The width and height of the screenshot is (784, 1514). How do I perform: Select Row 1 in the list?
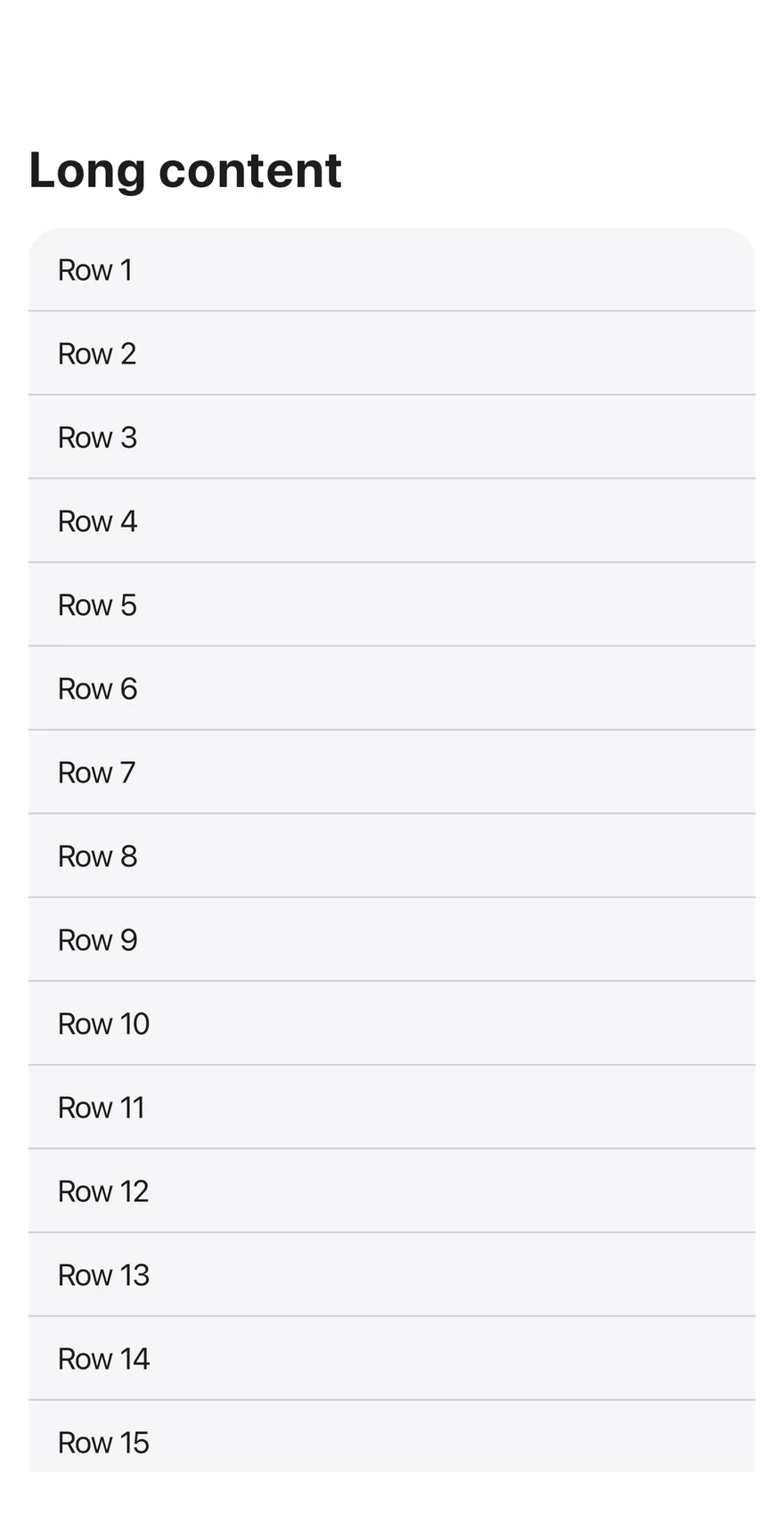[392, 270]
